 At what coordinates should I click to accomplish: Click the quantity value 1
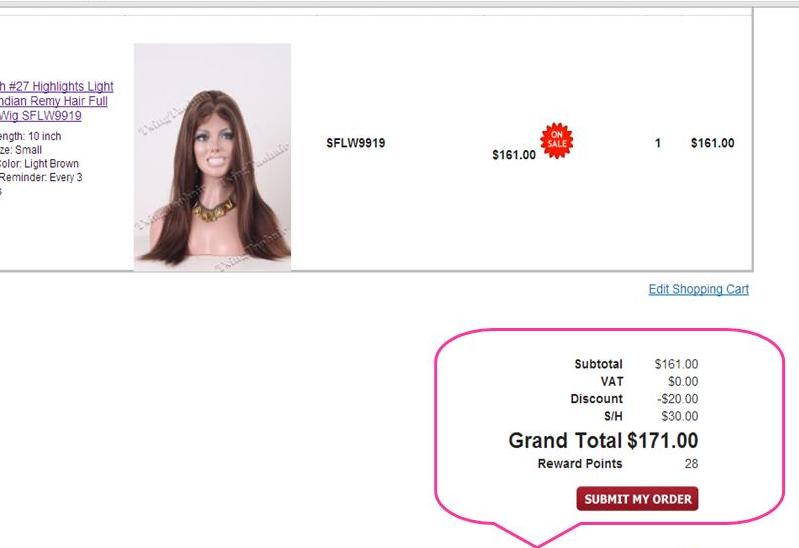[658, 143]
